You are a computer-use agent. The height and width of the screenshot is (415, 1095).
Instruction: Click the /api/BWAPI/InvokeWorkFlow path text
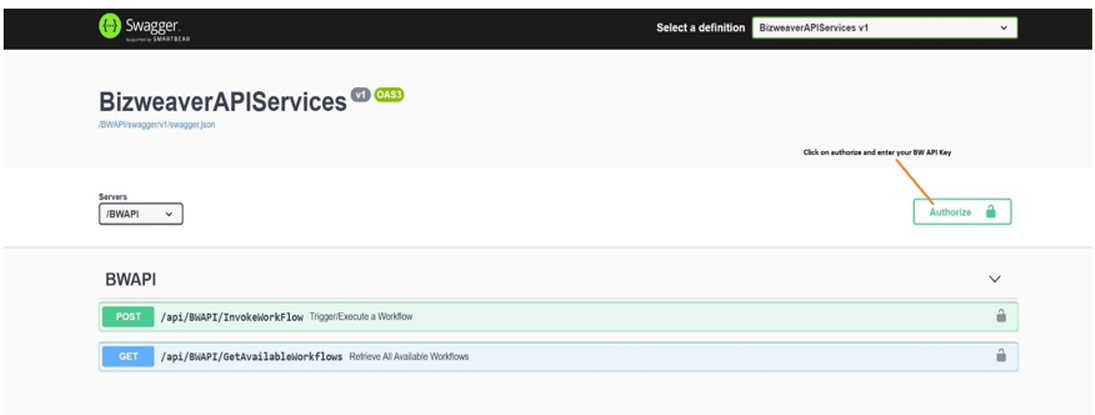tap(233, 317)
